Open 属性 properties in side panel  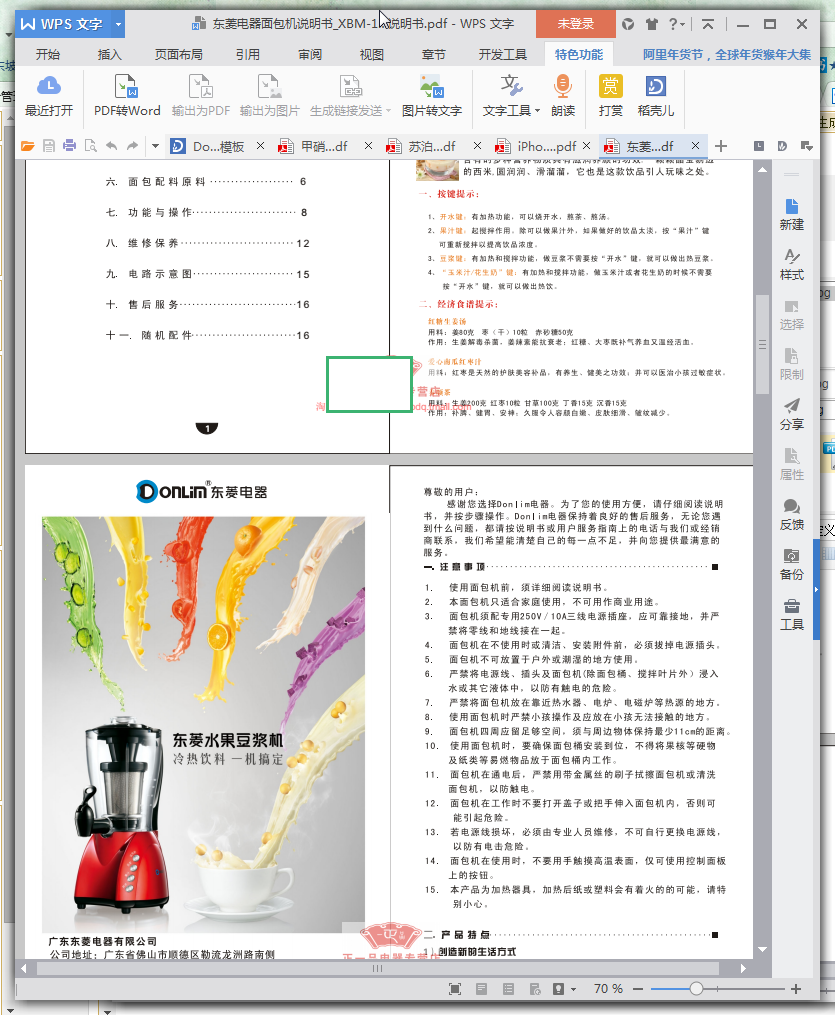[x=792, y=465]
